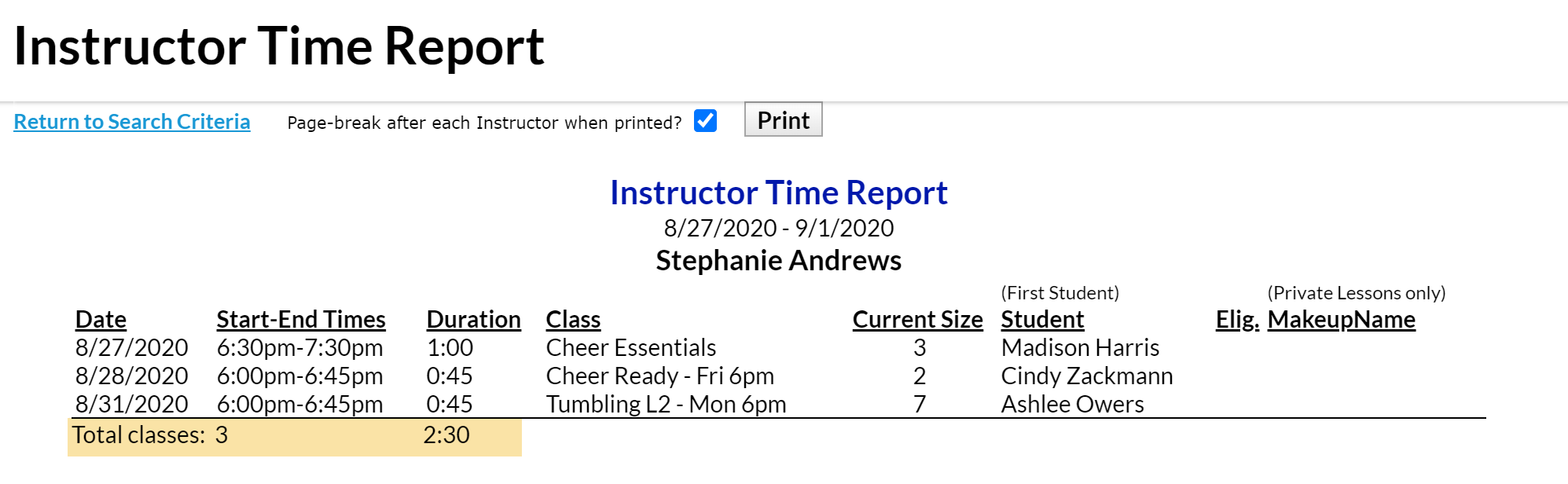Sort by the MakeupName column header
The image size is (1568, 484).
tap(1341, 320)
